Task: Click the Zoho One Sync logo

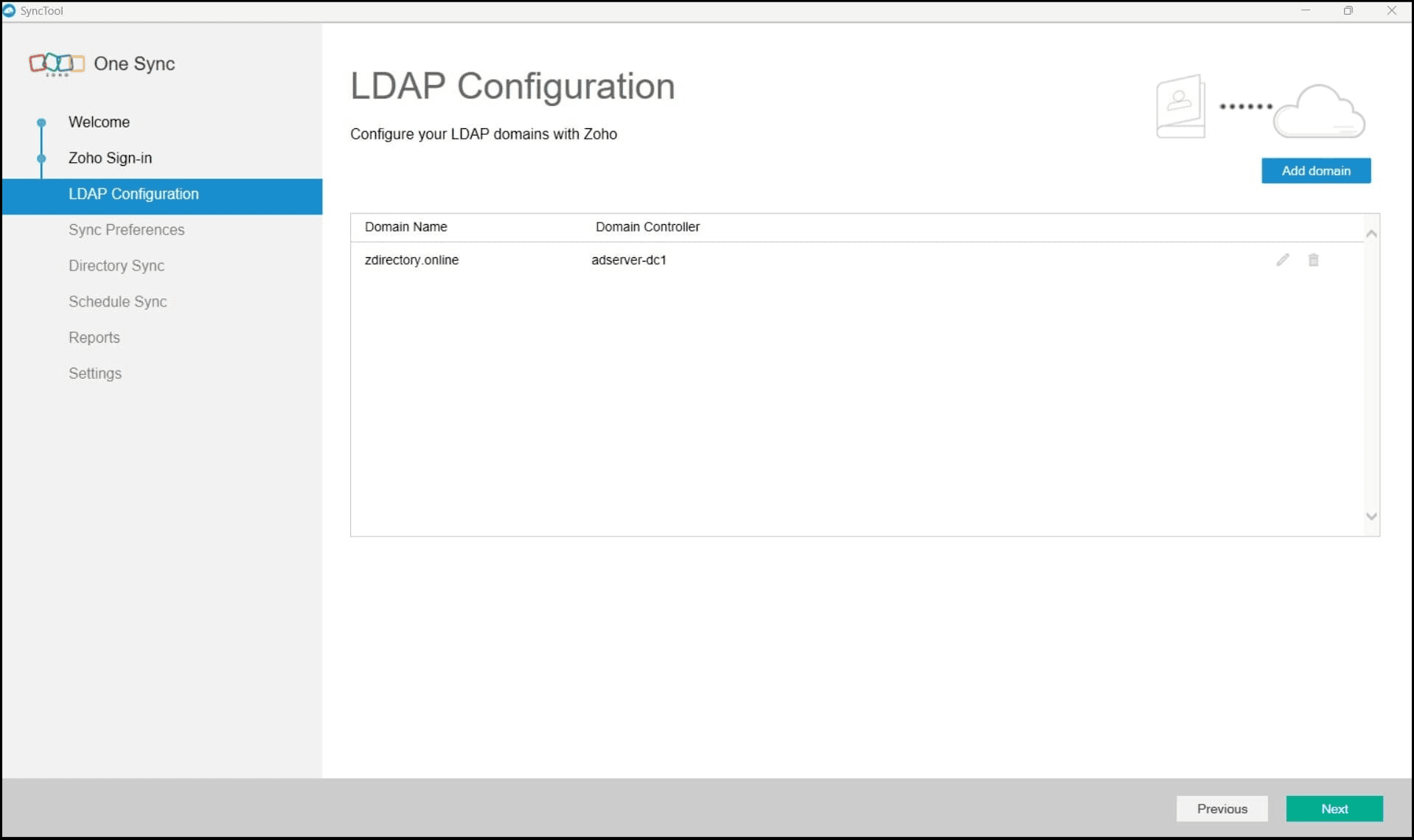Action: [x=57, y=64]
